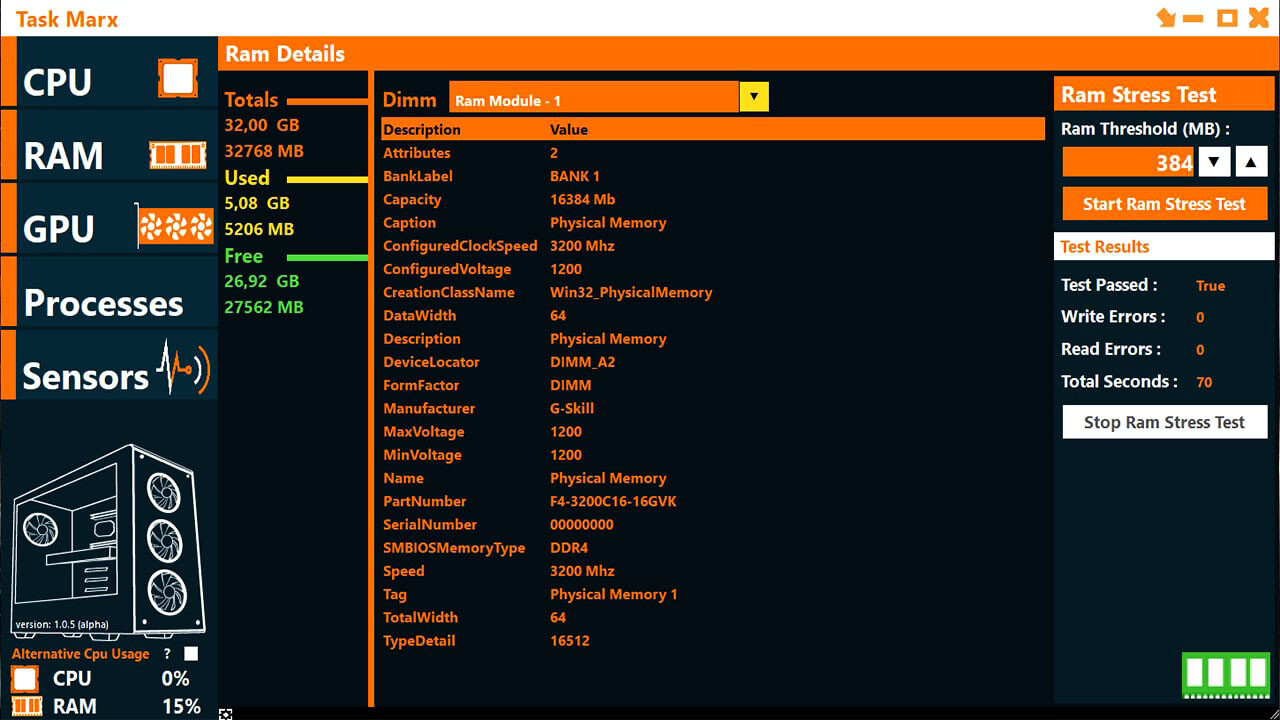Click the orange undo arrow in the title bar
The height and width of the screenshot is (720, 1280).
pos(1166,17)
